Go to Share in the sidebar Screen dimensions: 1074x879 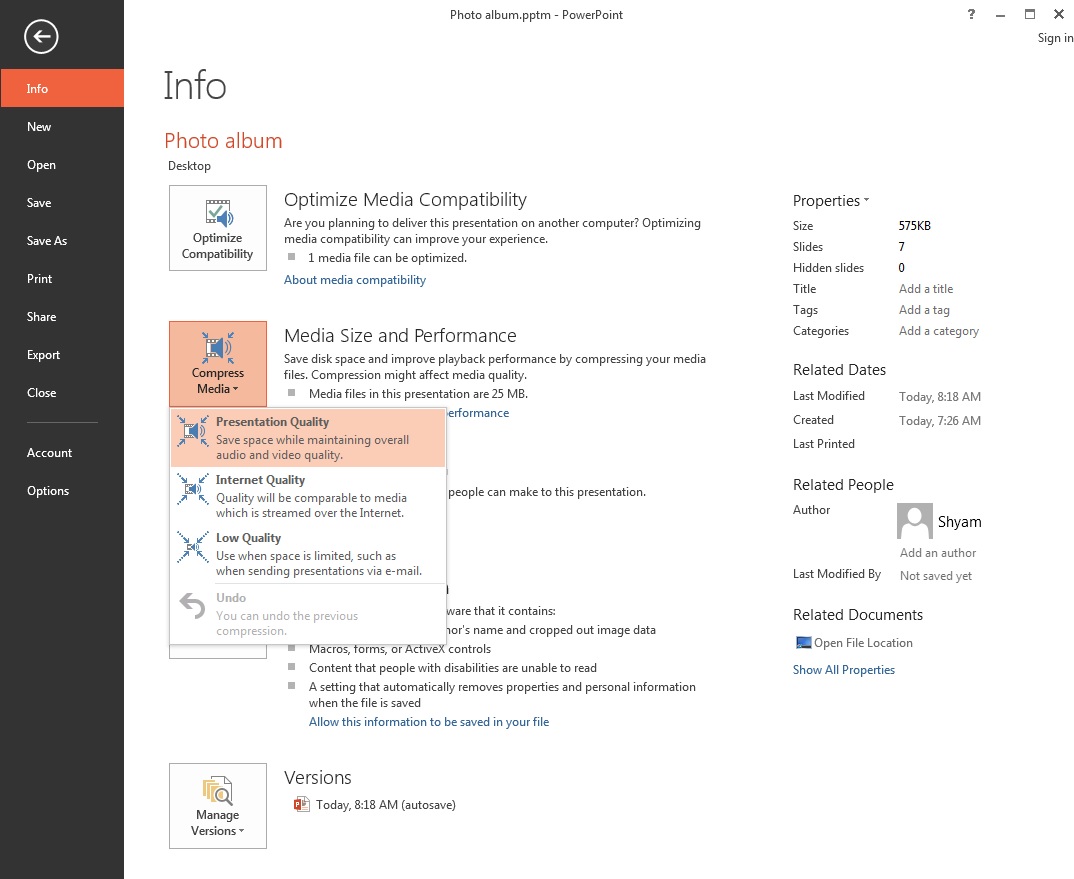tap(62, 317)
